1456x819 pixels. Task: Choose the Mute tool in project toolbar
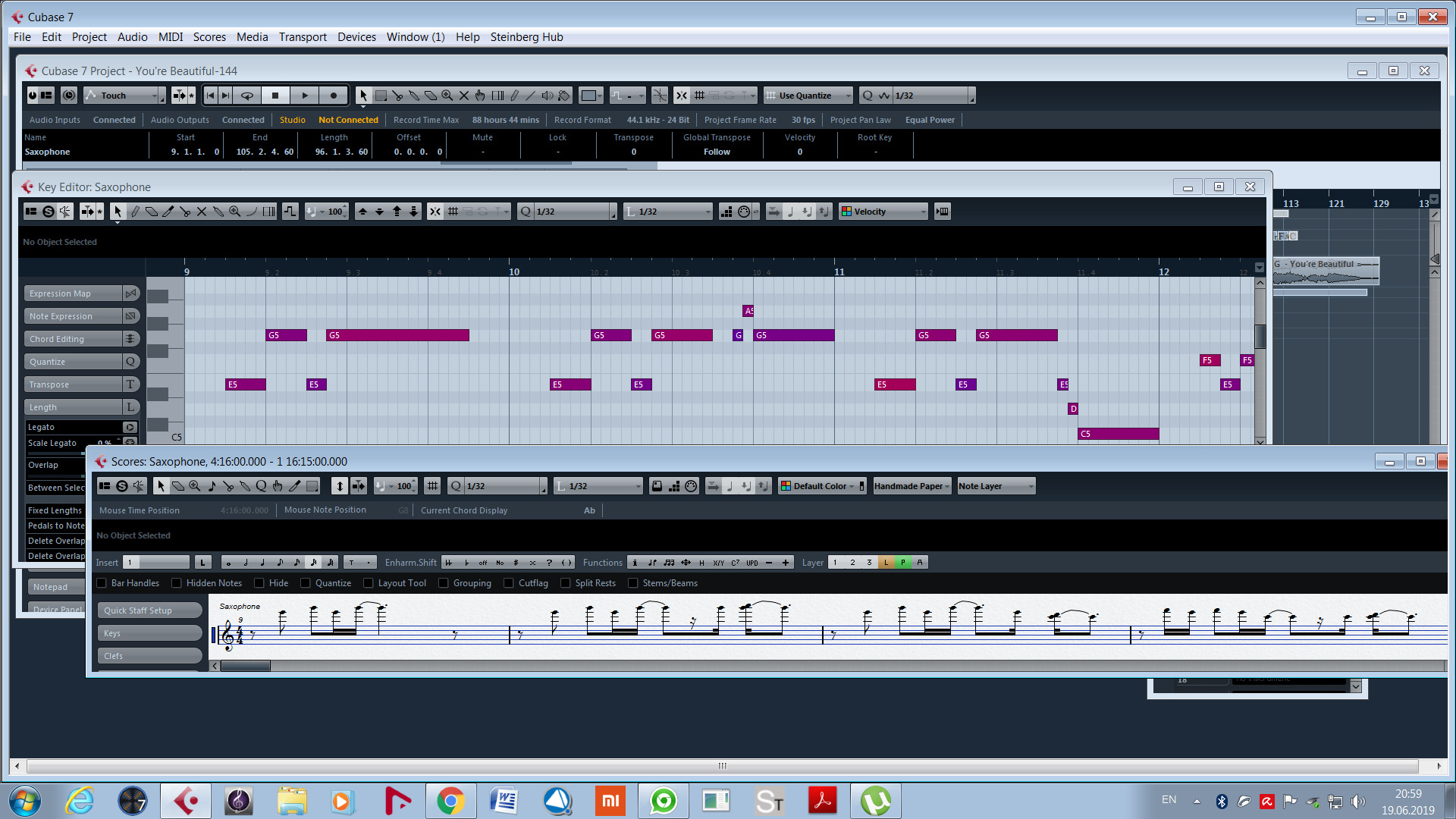[464, 96]
